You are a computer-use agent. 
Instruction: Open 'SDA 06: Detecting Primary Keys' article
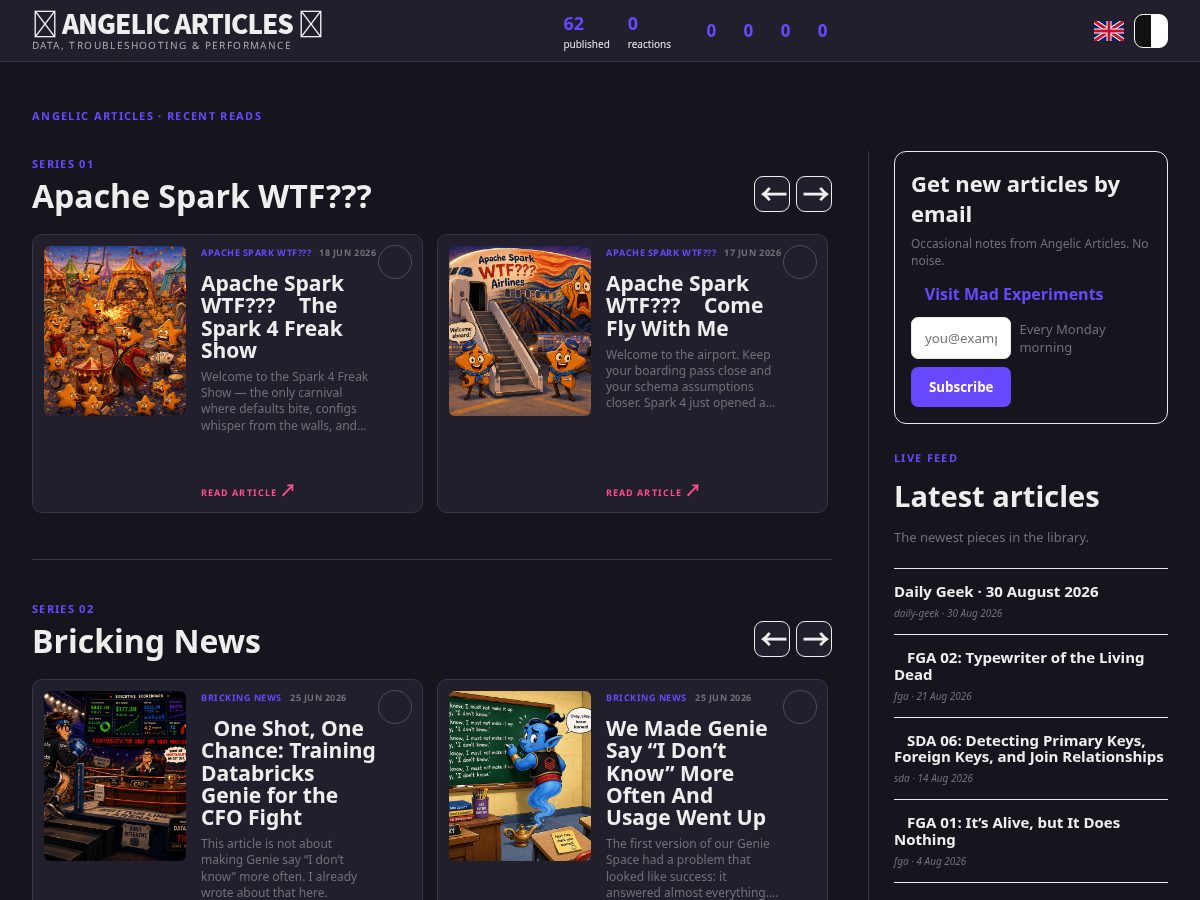1029,749
